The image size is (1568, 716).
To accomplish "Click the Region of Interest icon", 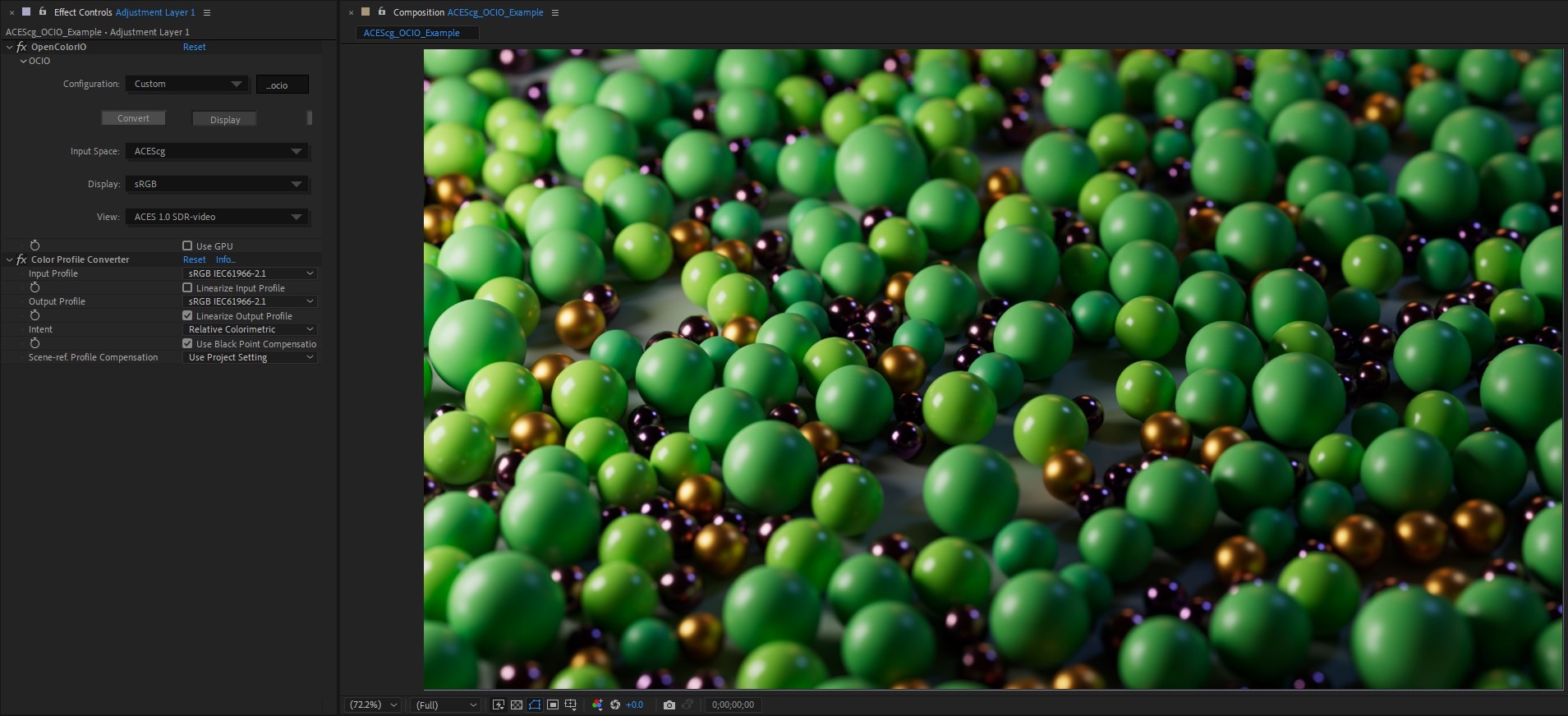I will (x=553, y=705).
